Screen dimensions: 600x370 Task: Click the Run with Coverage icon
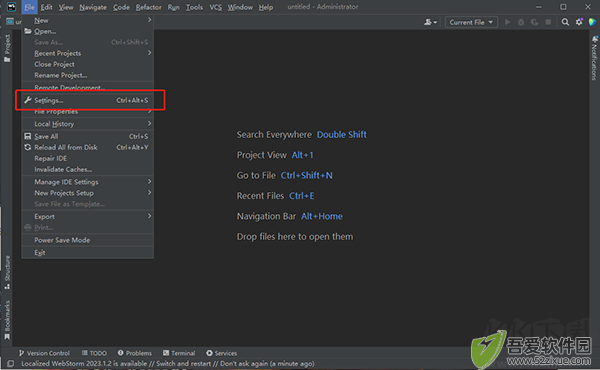point(534,22)
